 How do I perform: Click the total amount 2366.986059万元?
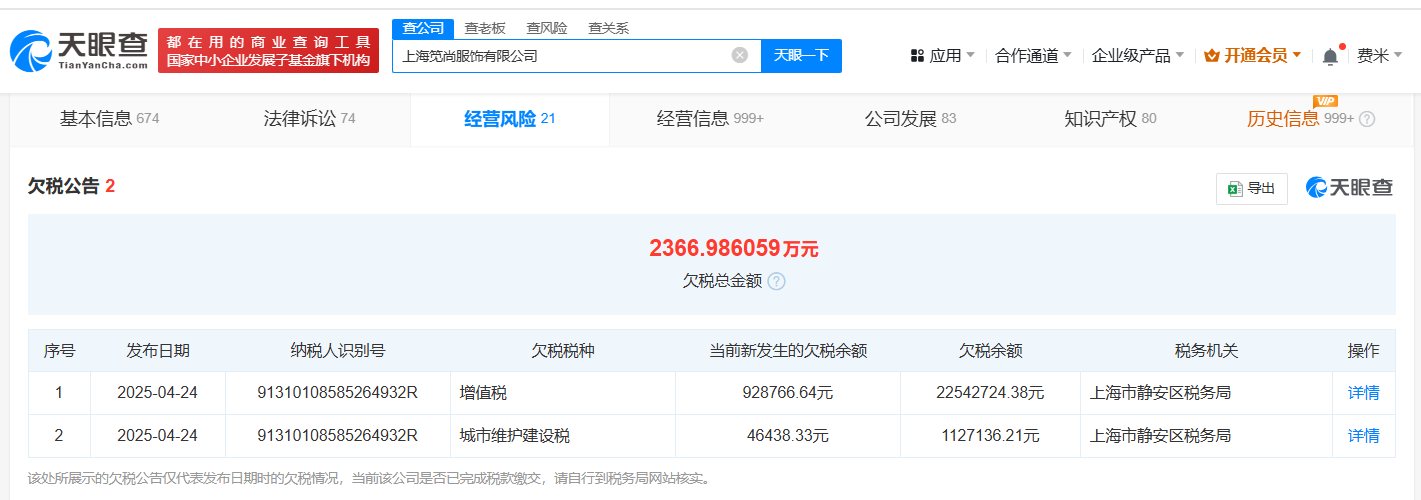[x=733, y=248]
